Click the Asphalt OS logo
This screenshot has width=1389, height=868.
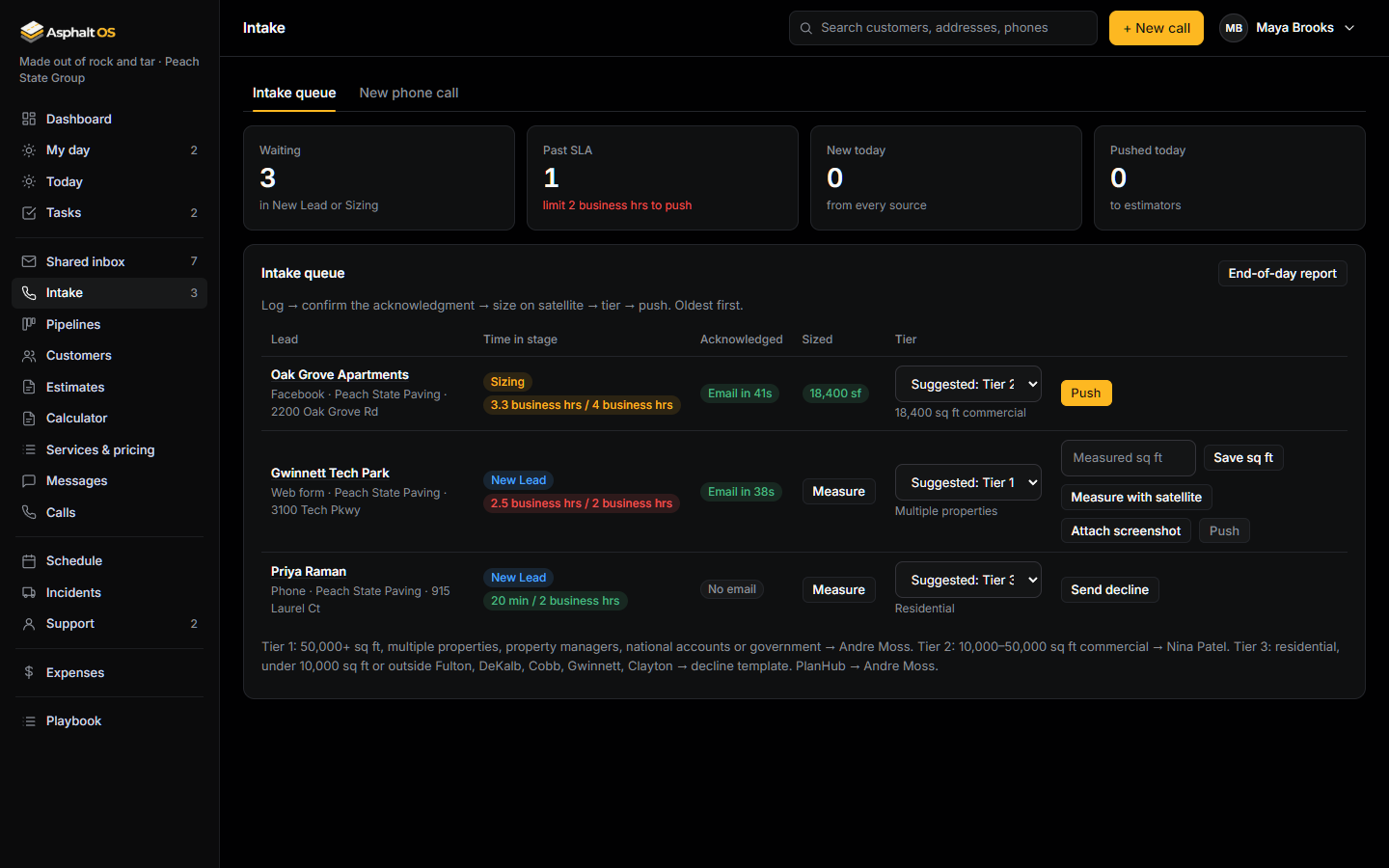tap(68, 32)
